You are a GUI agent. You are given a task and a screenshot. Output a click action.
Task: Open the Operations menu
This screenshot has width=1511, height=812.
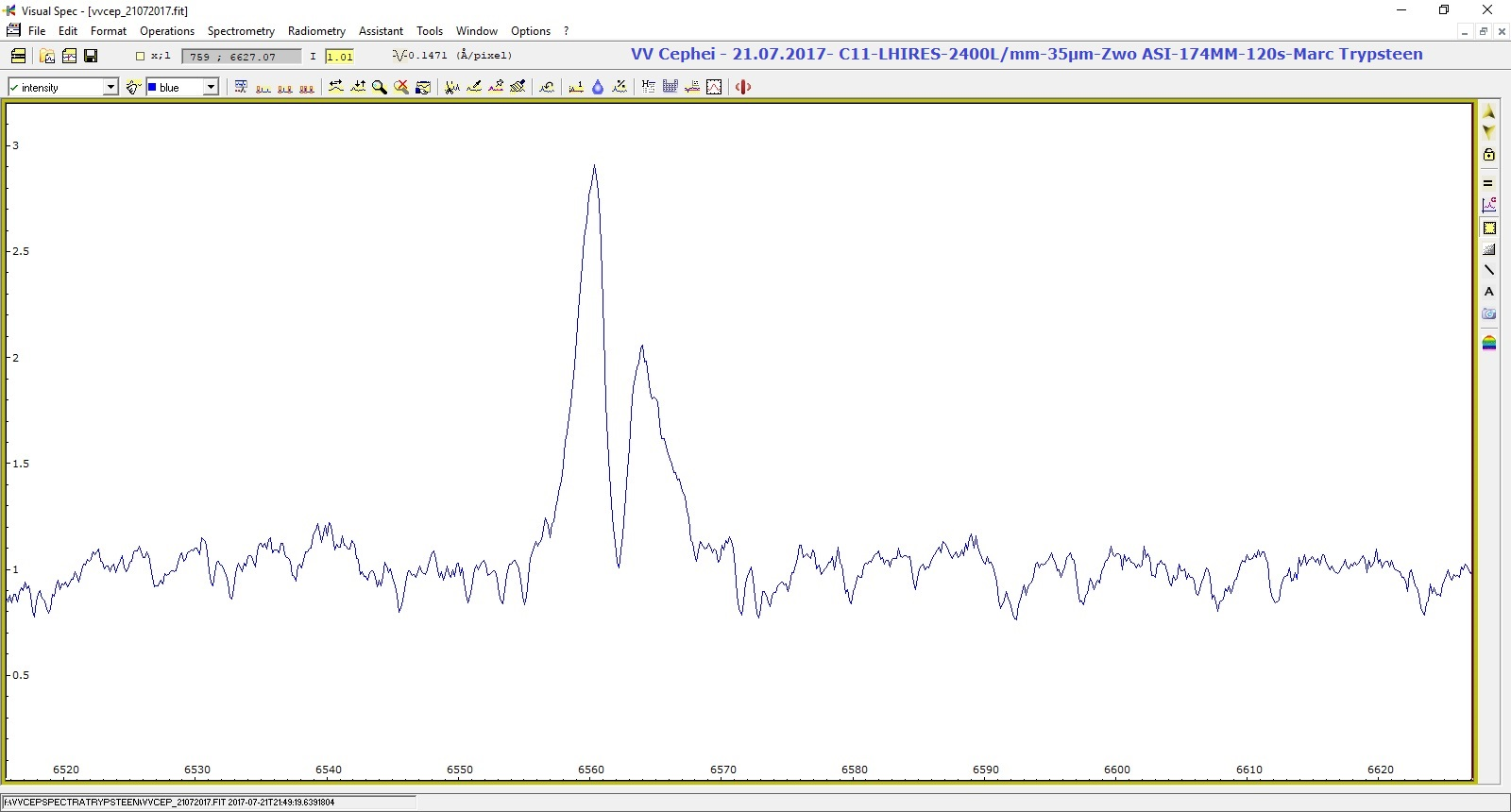tap(167, 31)
